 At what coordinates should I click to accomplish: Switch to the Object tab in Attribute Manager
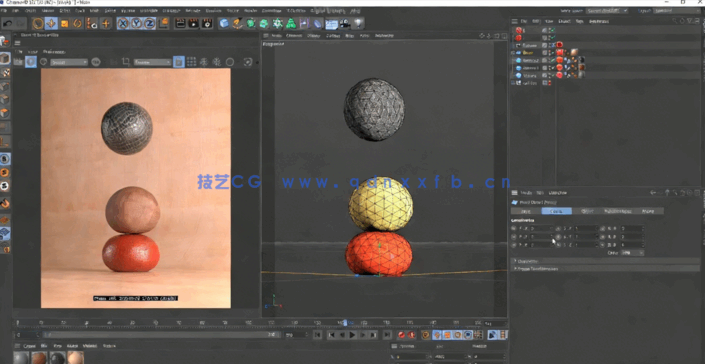pyautogui.click(x=587, y=211)
